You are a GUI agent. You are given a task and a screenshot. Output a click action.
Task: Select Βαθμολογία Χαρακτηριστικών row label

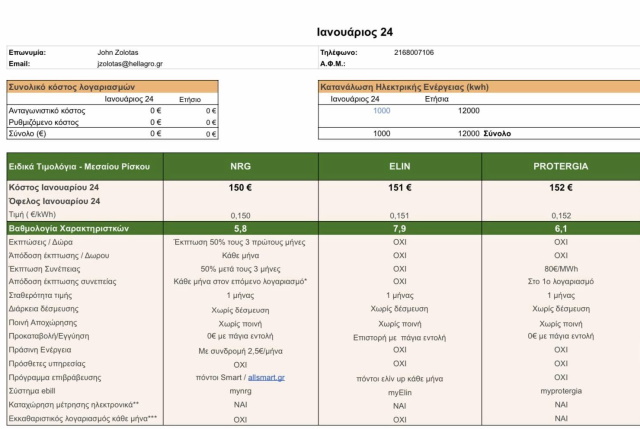69,229
